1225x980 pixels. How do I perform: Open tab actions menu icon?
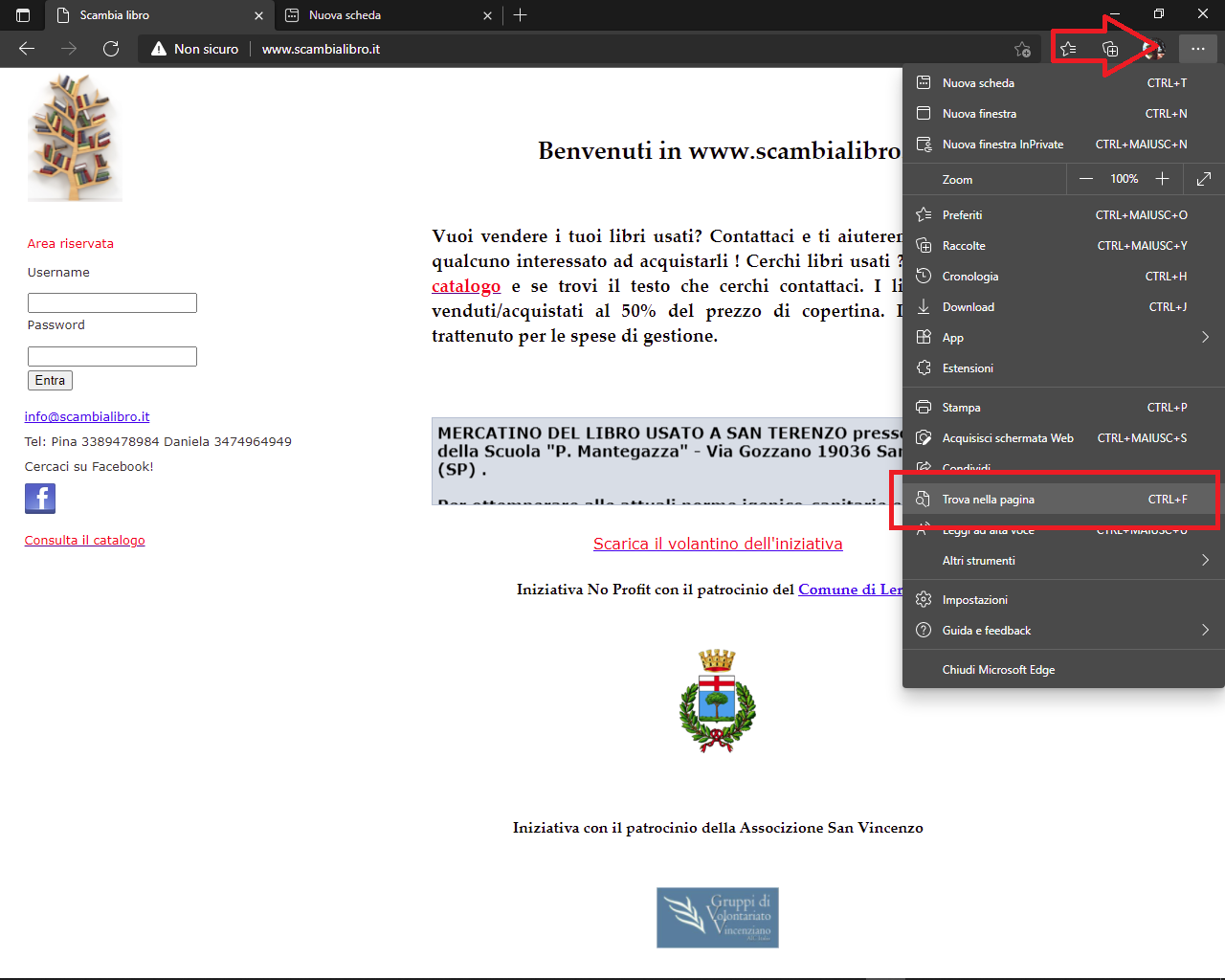pyautogui.click(x=23, y=15)
